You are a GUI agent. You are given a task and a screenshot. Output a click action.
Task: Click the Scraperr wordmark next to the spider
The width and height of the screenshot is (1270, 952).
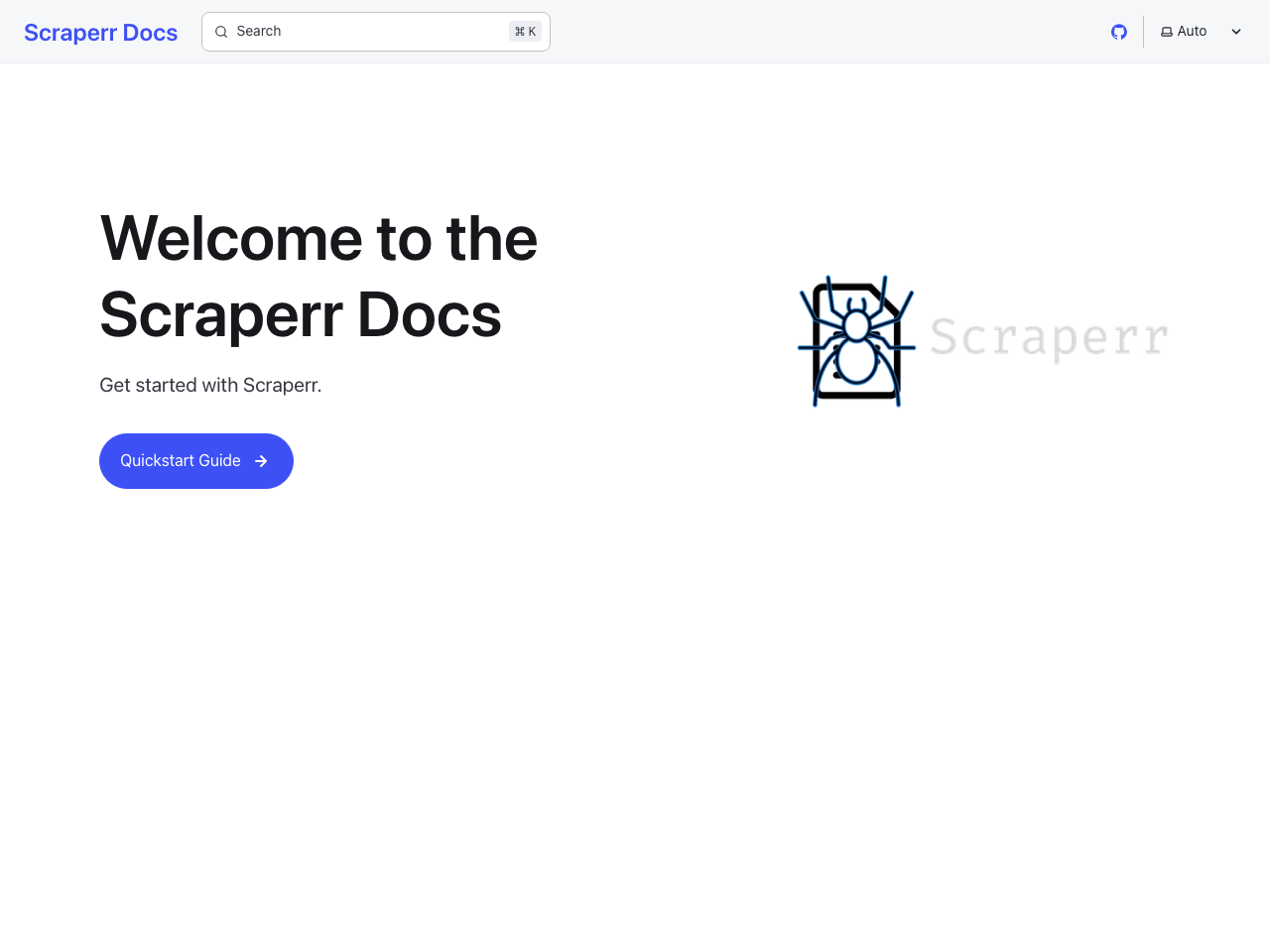coord(1048,338)
